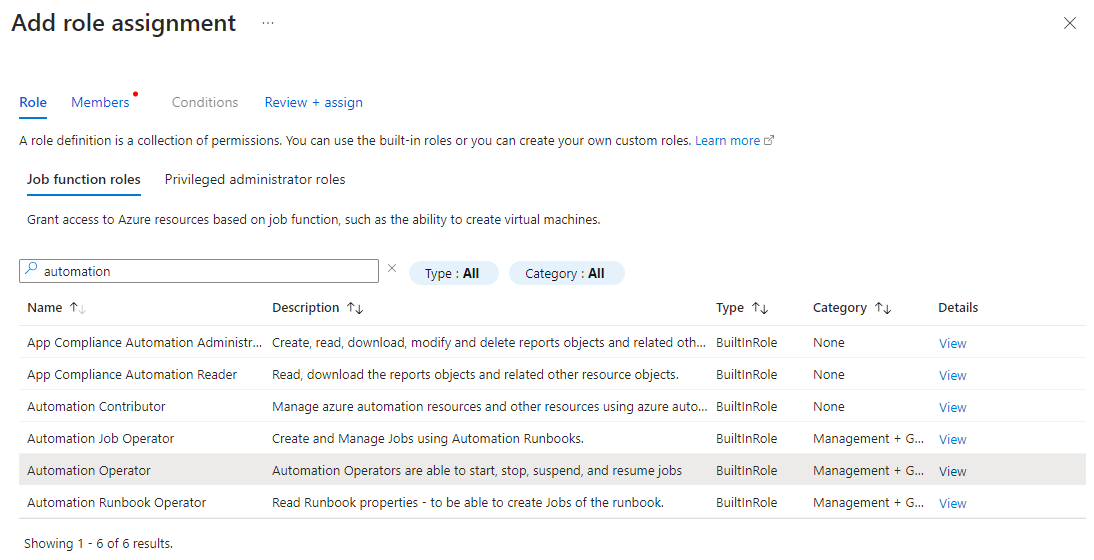Go to the Review + assign tab
Screen dimensions: 1094x560
pyautogui.click(x=313, y=102)
